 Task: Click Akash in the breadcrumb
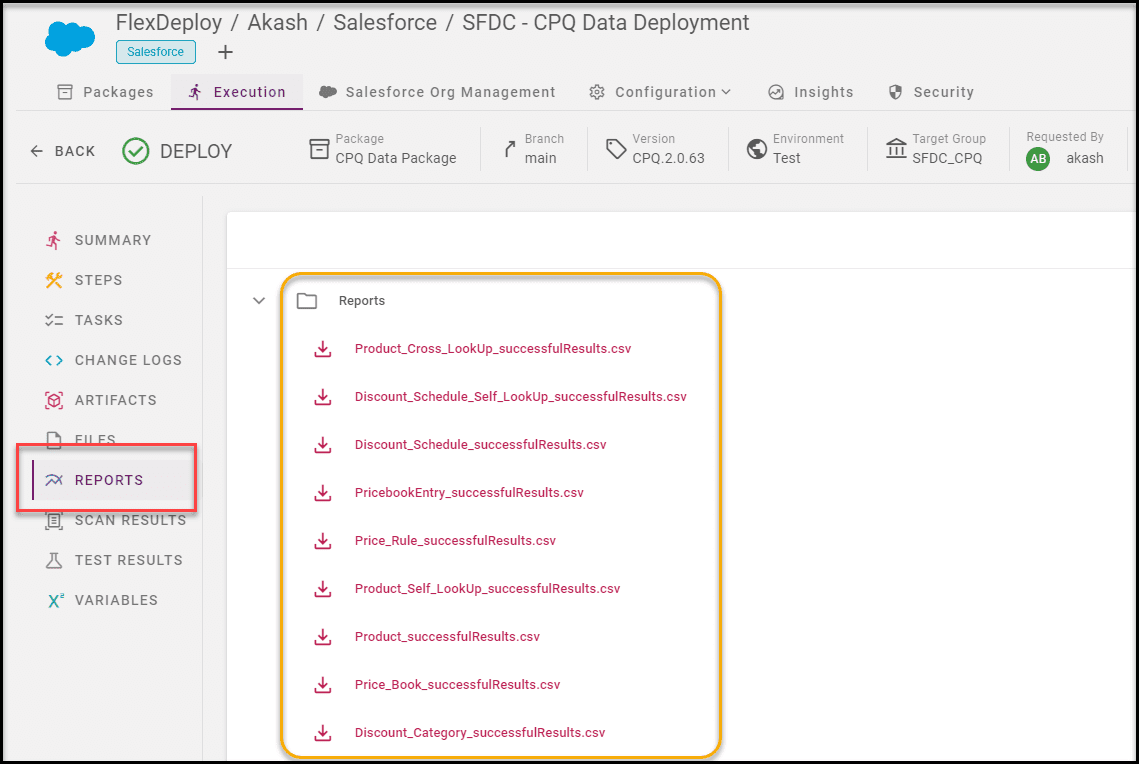pos(277,23)
